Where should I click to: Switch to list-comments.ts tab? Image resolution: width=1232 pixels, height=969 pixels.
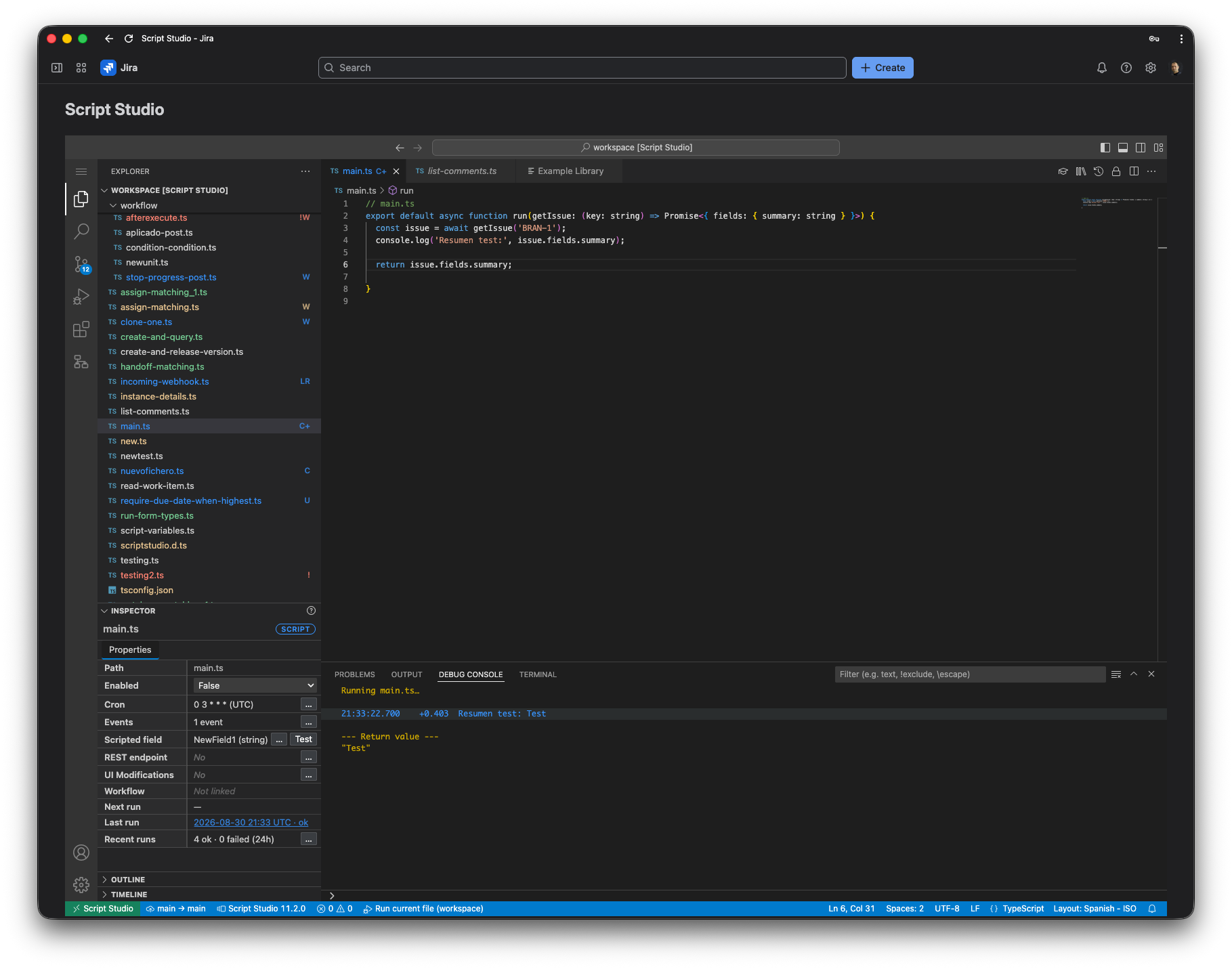pos(462,171)
